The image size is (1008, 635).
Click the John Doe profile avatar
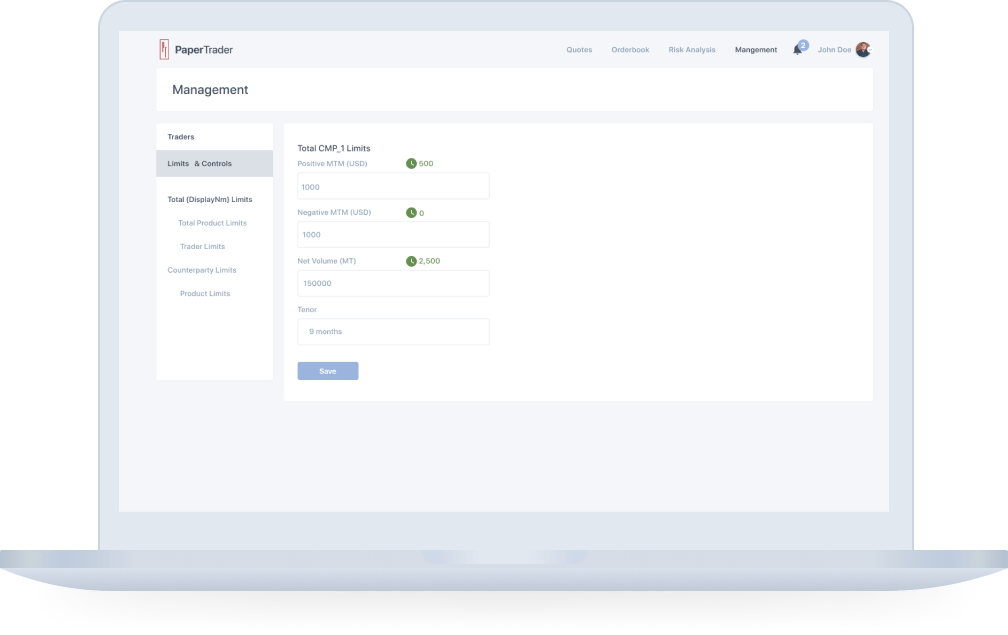click(x=863, y=49)
